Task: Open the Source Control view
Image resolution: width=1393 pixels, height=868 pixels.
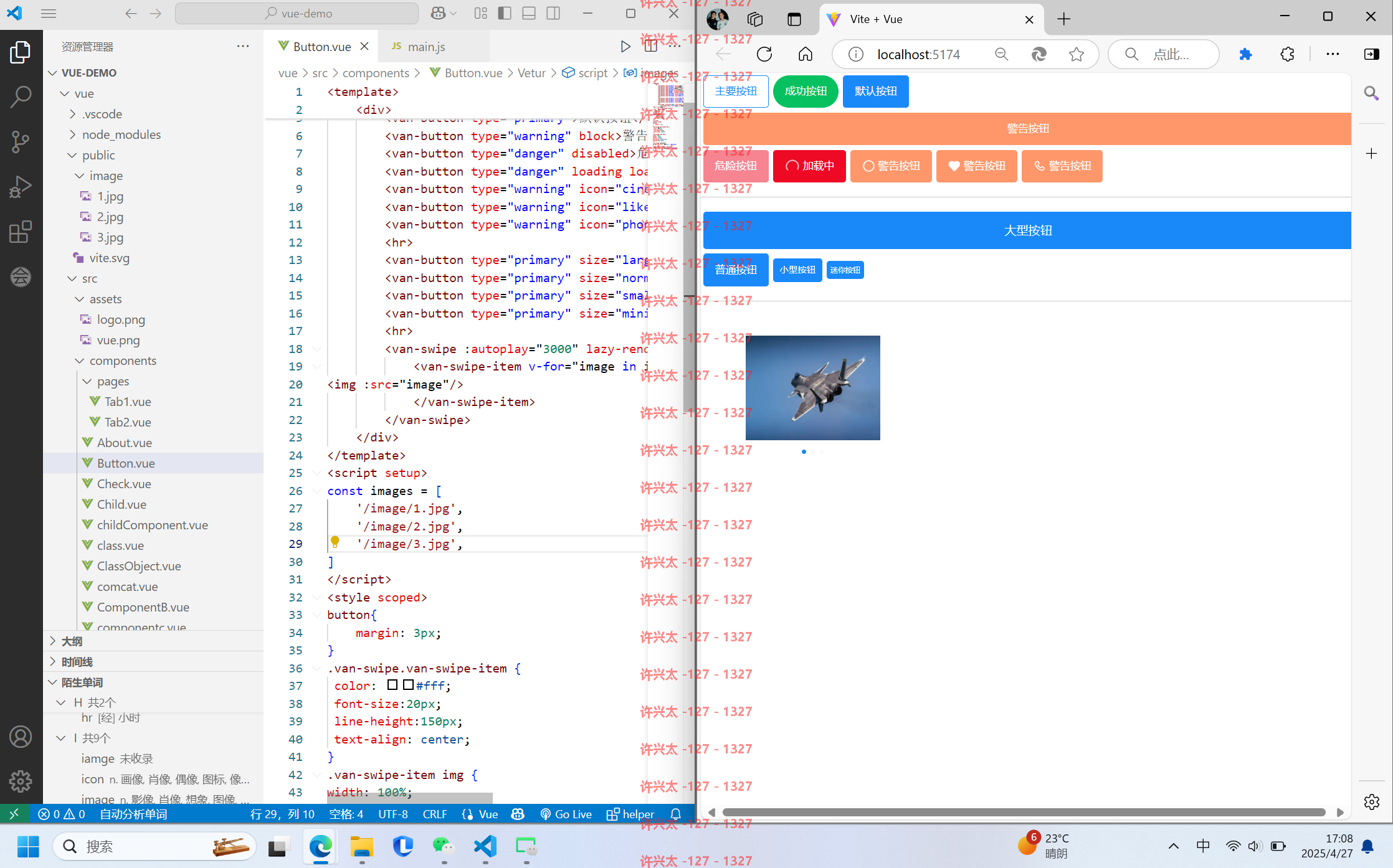Action: coord(21,142)
